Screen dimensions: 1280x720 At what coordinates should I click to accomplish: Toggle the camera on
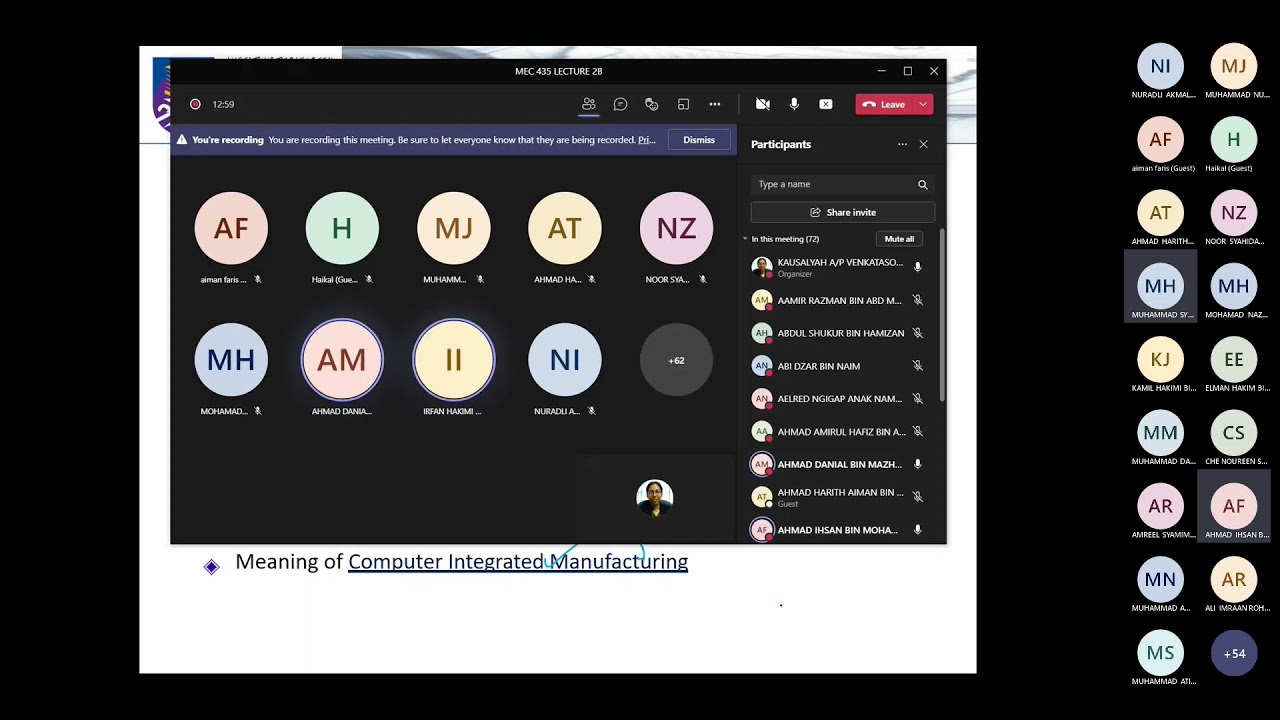pyautogui.click(x=762, y=104)
